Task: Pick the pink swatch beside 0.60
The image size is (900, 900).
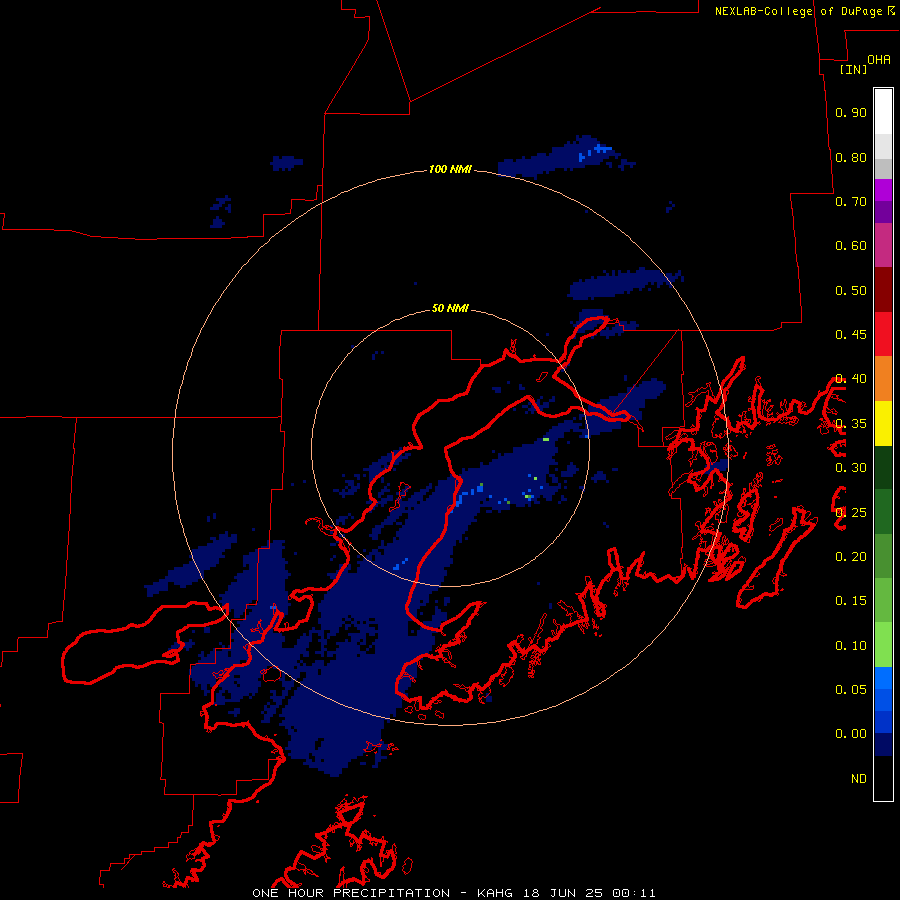Action: (x=883, y=245)
